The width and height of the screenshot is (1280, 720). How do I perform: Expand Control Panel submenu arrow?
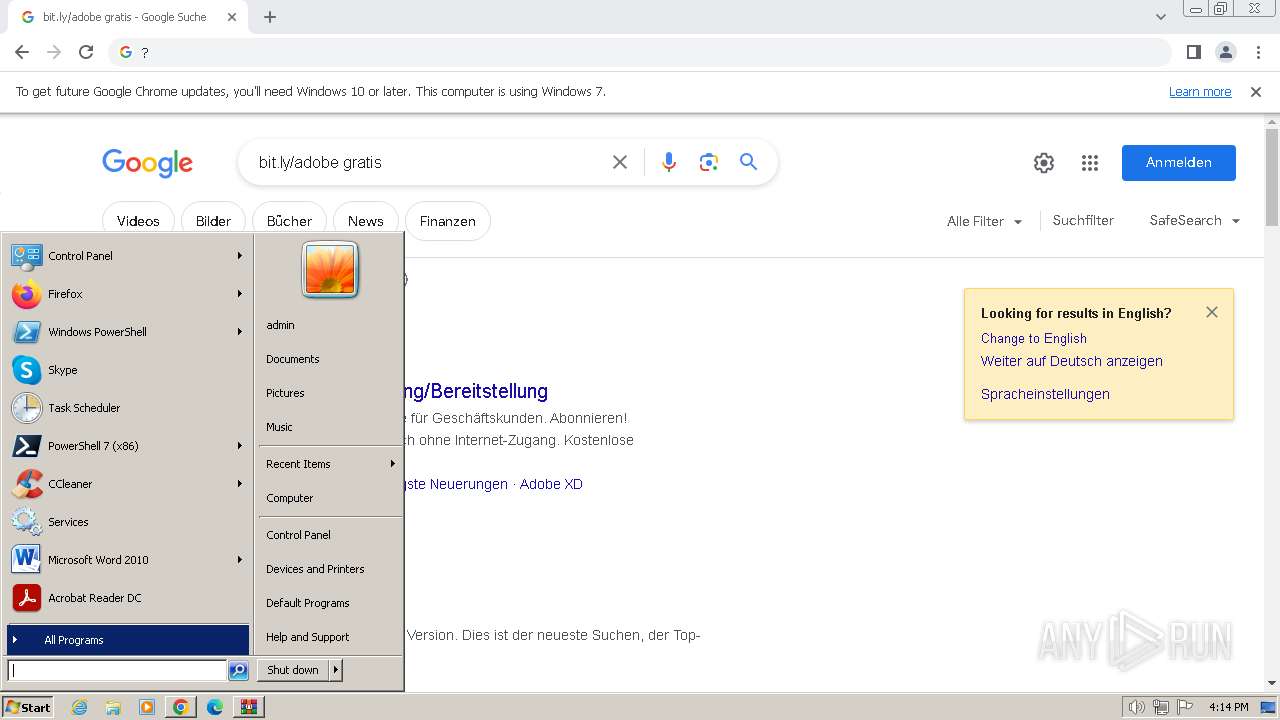[x=240, y=256]
